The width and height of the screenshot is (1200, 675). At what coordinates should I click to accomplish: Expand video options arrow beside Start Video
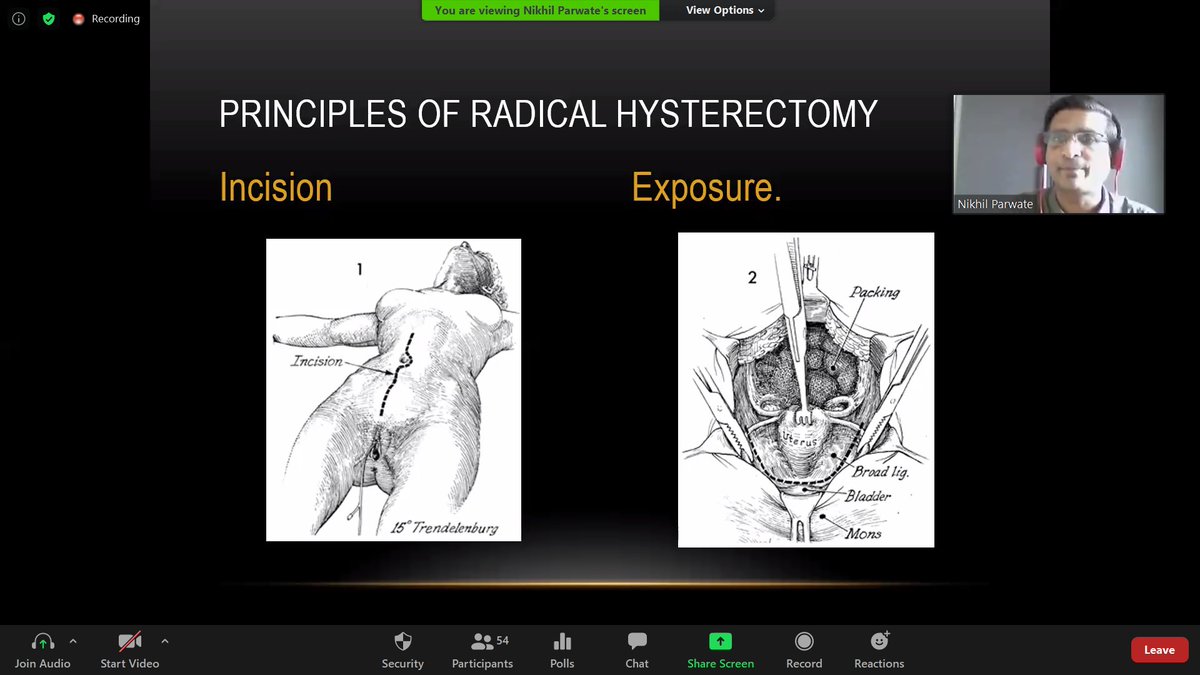coord(165,642)
